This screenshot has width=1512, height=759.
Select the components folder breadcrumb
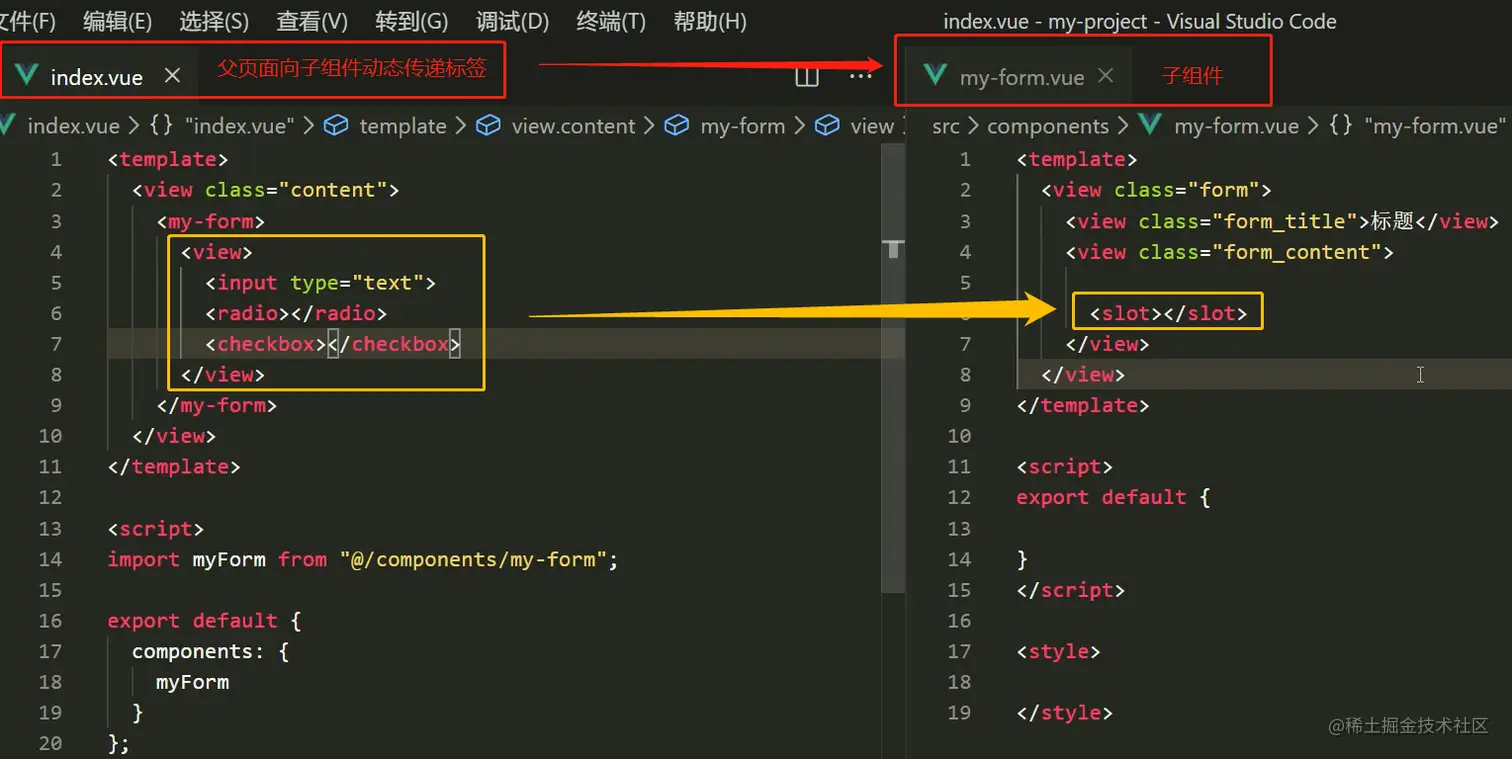click(x=1048, y=126)
